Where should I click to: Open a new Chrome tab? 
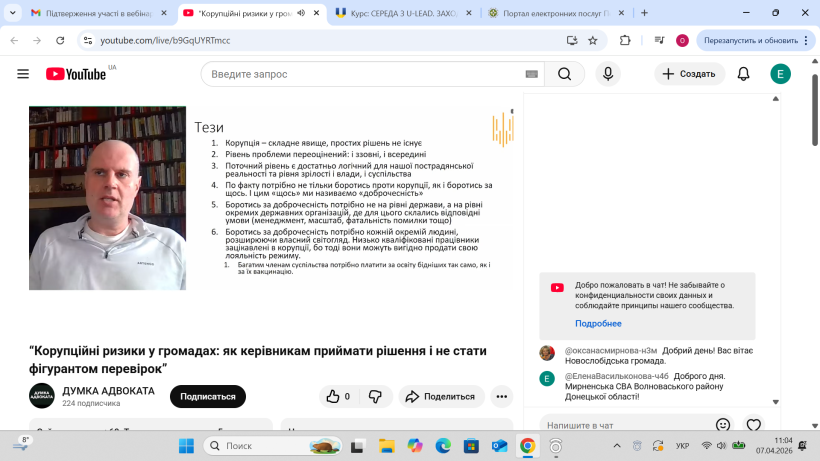[644, 13]
